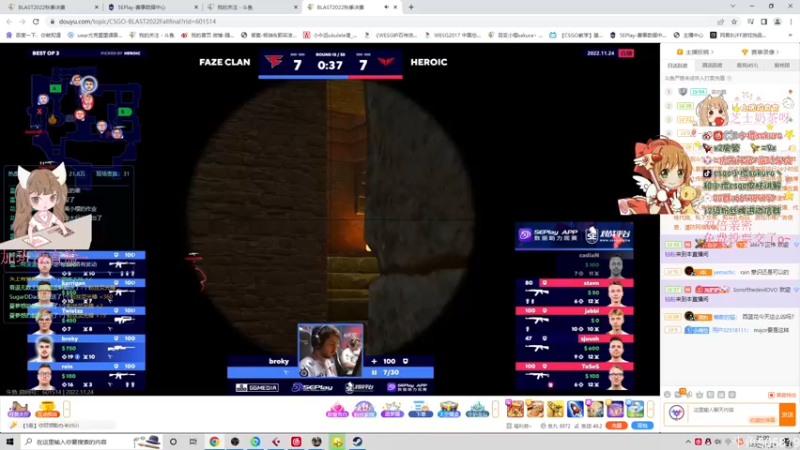This screenshot has width=800, height=450.
Task: Toggle the browser side panel icon
Action: (764, 21)
